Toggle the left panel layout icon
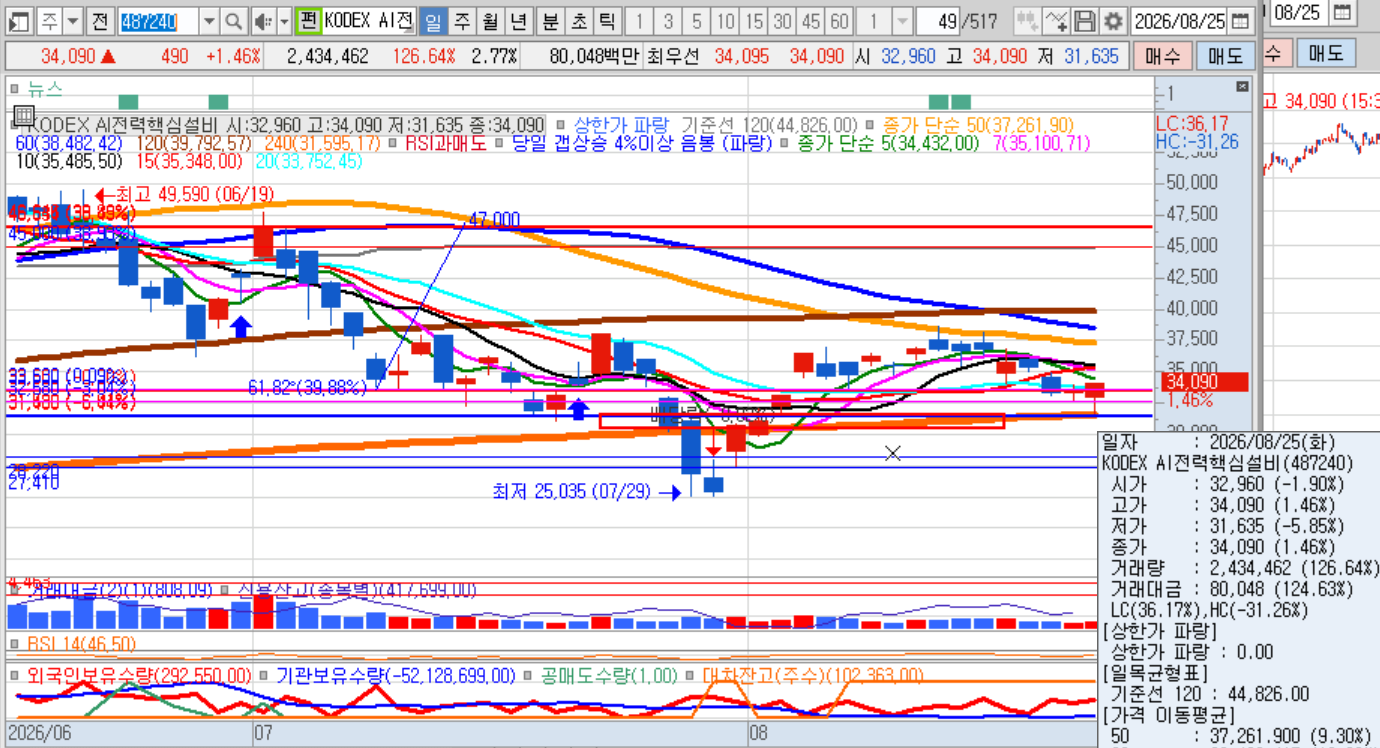Screen dimensions: 1380x748 [20, 21]
